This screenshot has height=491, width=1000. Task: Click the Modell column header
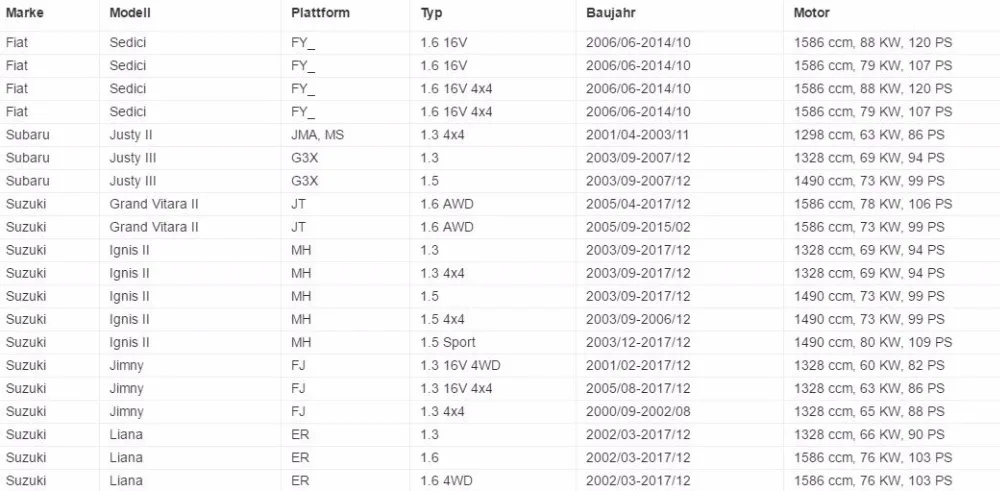tap(130, 13)
